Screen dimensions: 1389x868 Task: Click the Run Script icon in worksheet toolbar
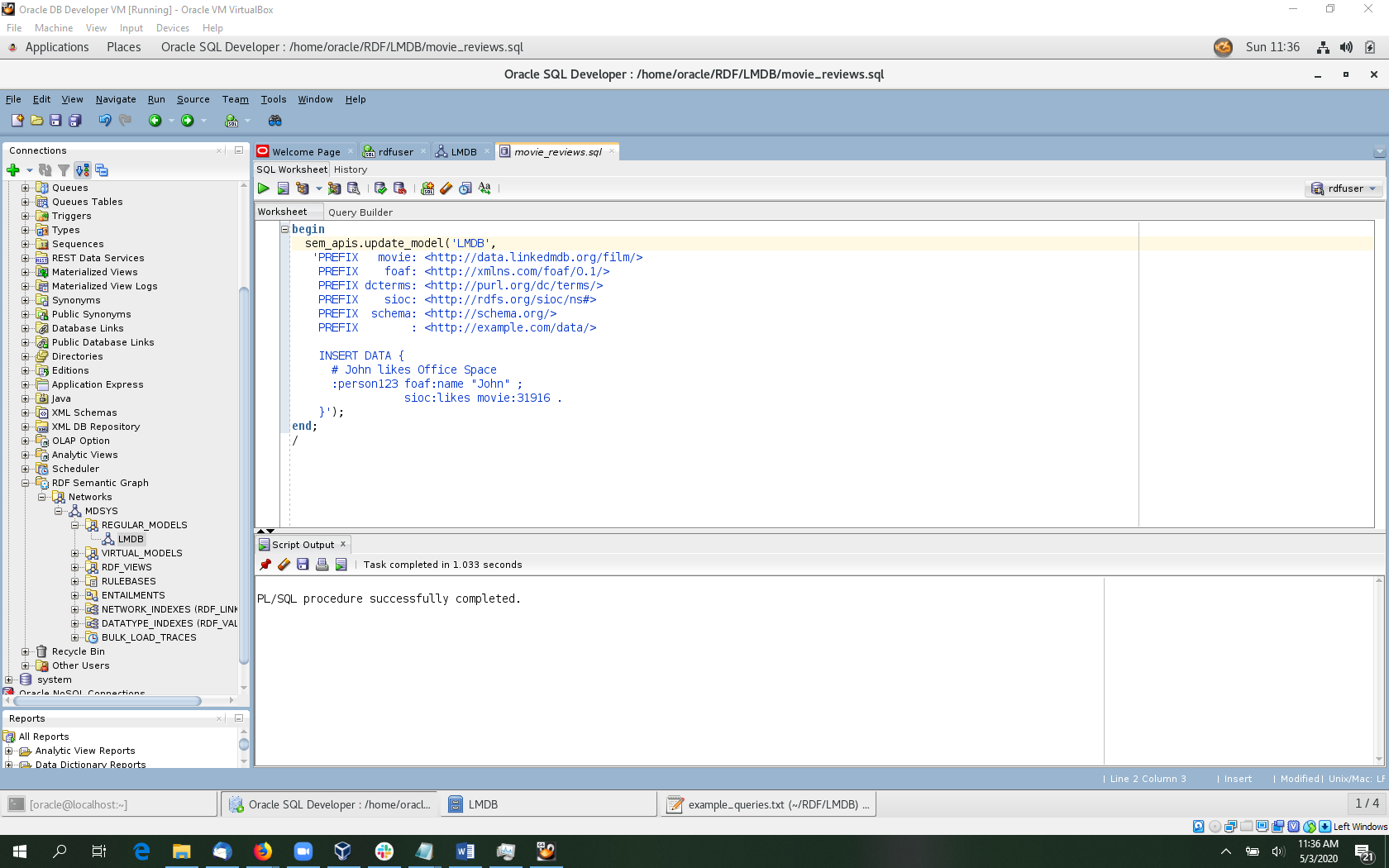[x=283, y=188]
